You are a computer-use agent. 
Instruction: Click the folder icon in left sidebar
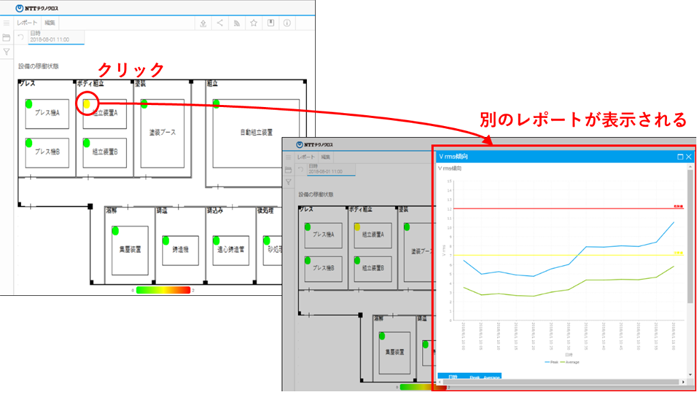point(6,37)
